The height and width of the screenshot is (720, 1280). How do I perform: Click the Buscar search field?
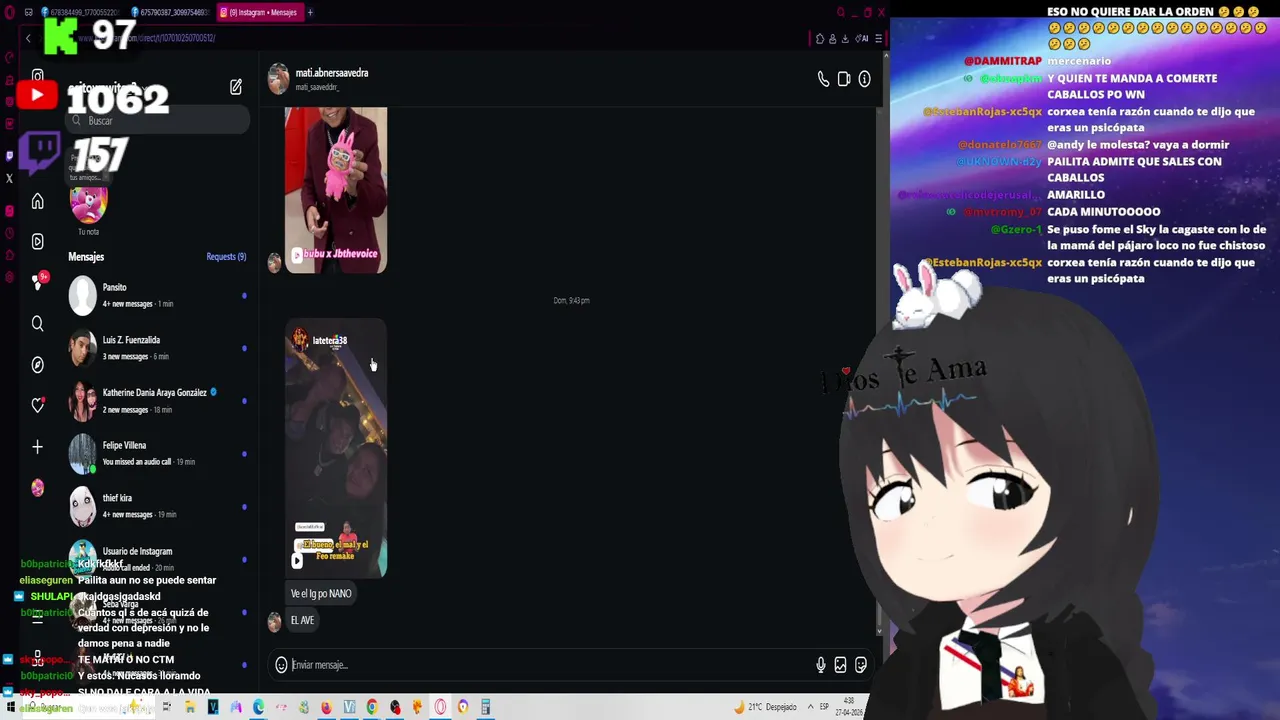coord(158,121)
